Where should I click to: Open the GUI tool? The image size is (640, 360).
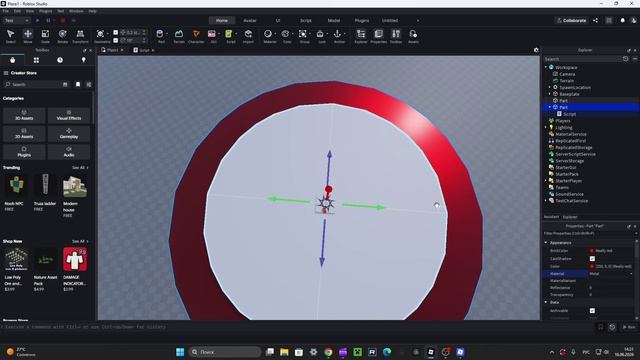point(212,36)
